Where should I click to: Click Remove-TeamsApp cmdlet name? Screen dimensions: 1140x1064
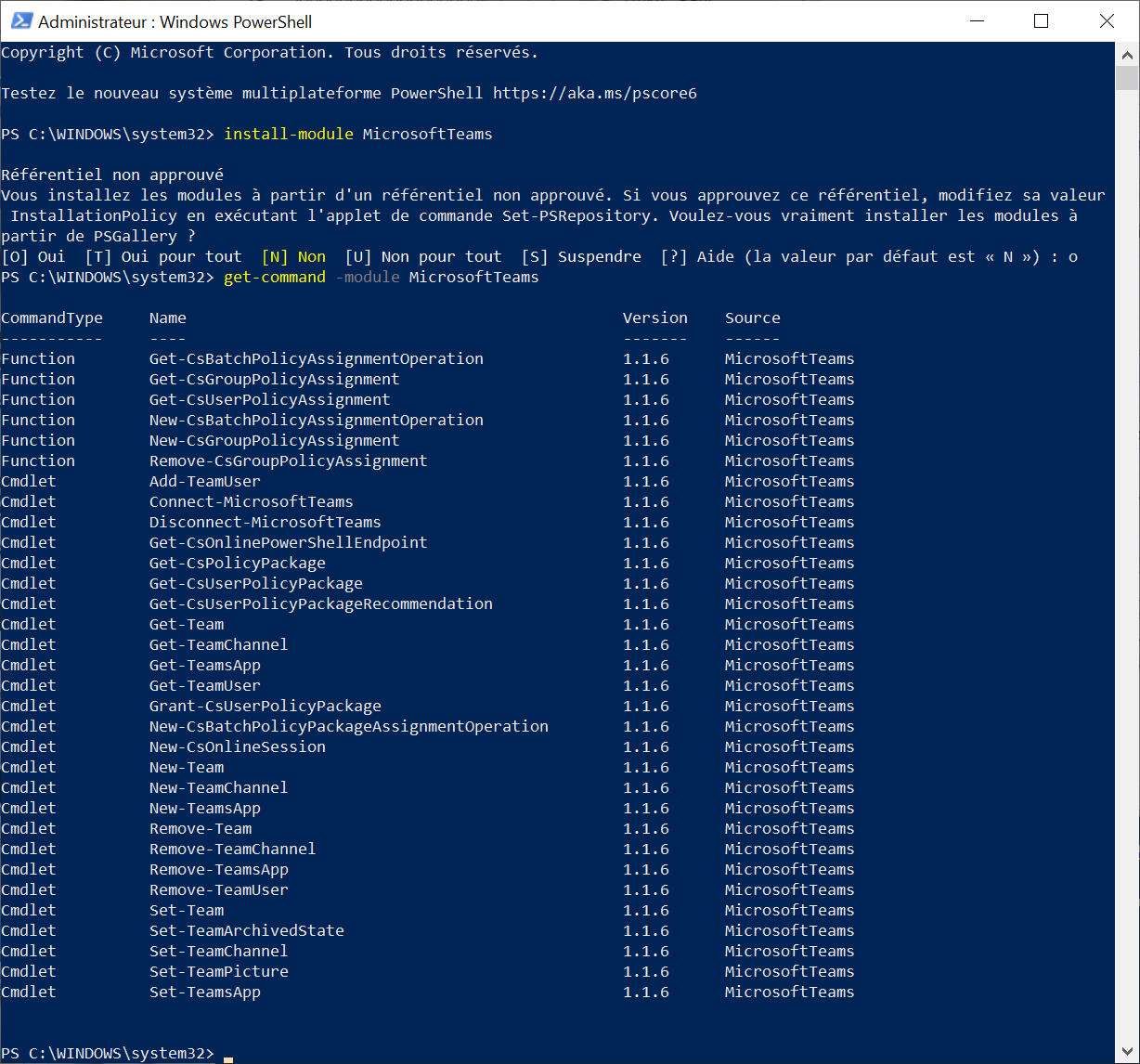point(219,869)
